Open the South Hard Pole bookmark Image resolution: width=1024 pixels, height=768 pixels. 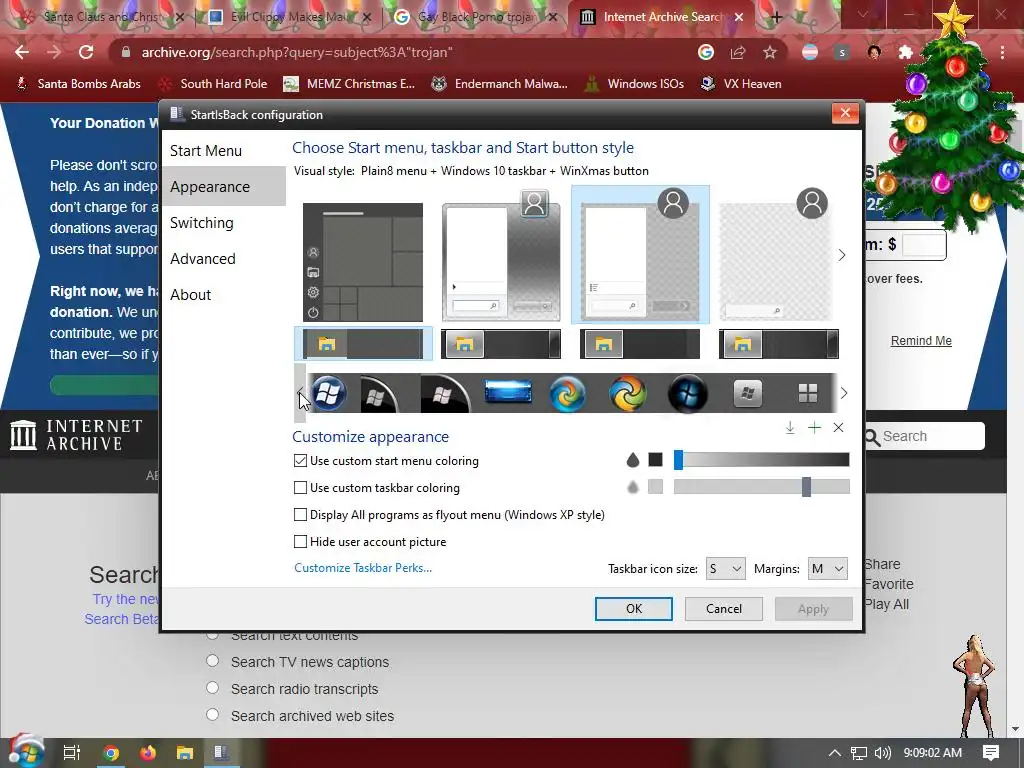point(214,84)
